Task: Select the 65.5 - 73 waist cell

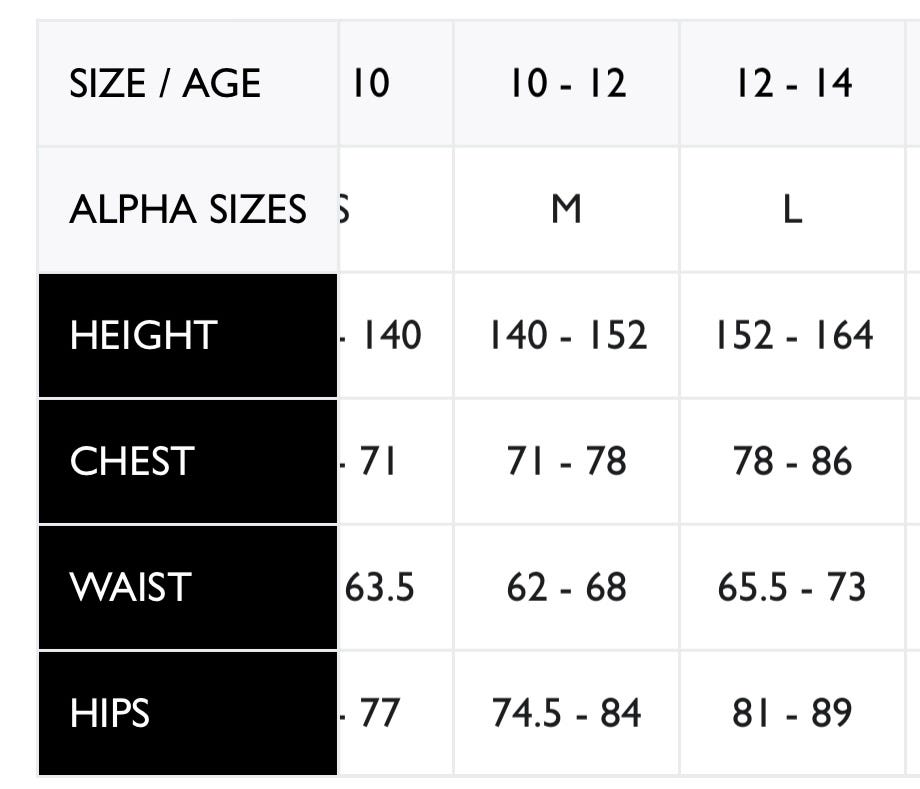Action: coord(792,587)
